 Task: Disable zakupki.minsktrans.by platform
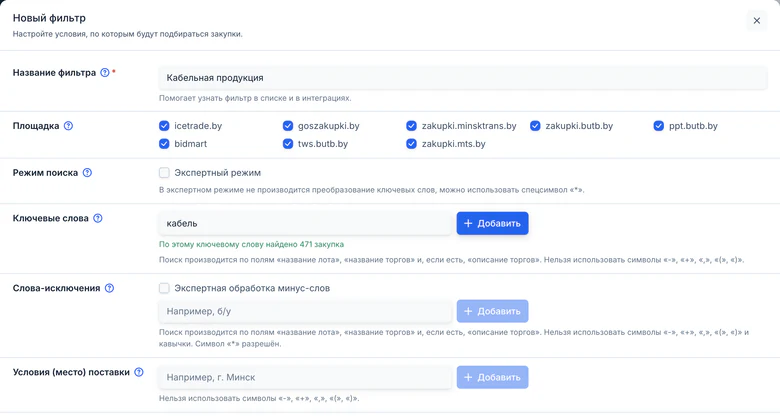pyautogui.click(x=411, y=126)
